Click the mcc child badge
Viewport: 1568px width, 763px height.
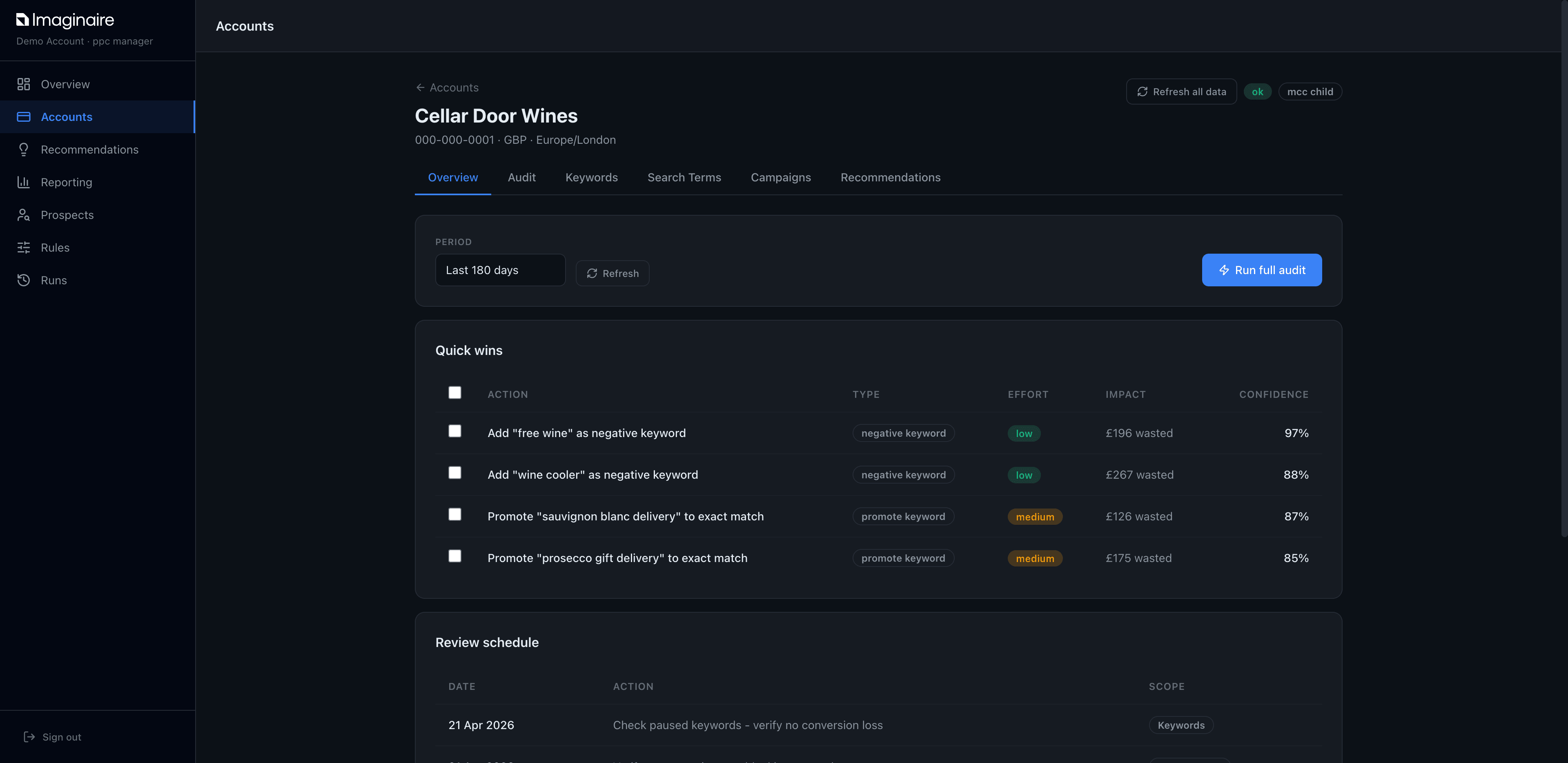pos(1310,91)
